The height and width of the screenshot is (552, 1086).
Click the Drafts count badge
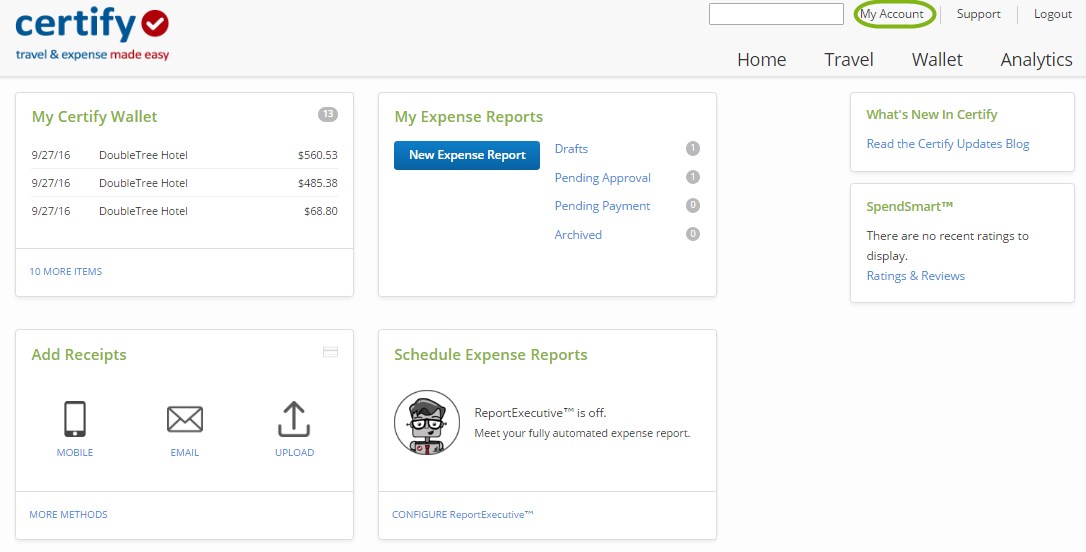[693, 148]
